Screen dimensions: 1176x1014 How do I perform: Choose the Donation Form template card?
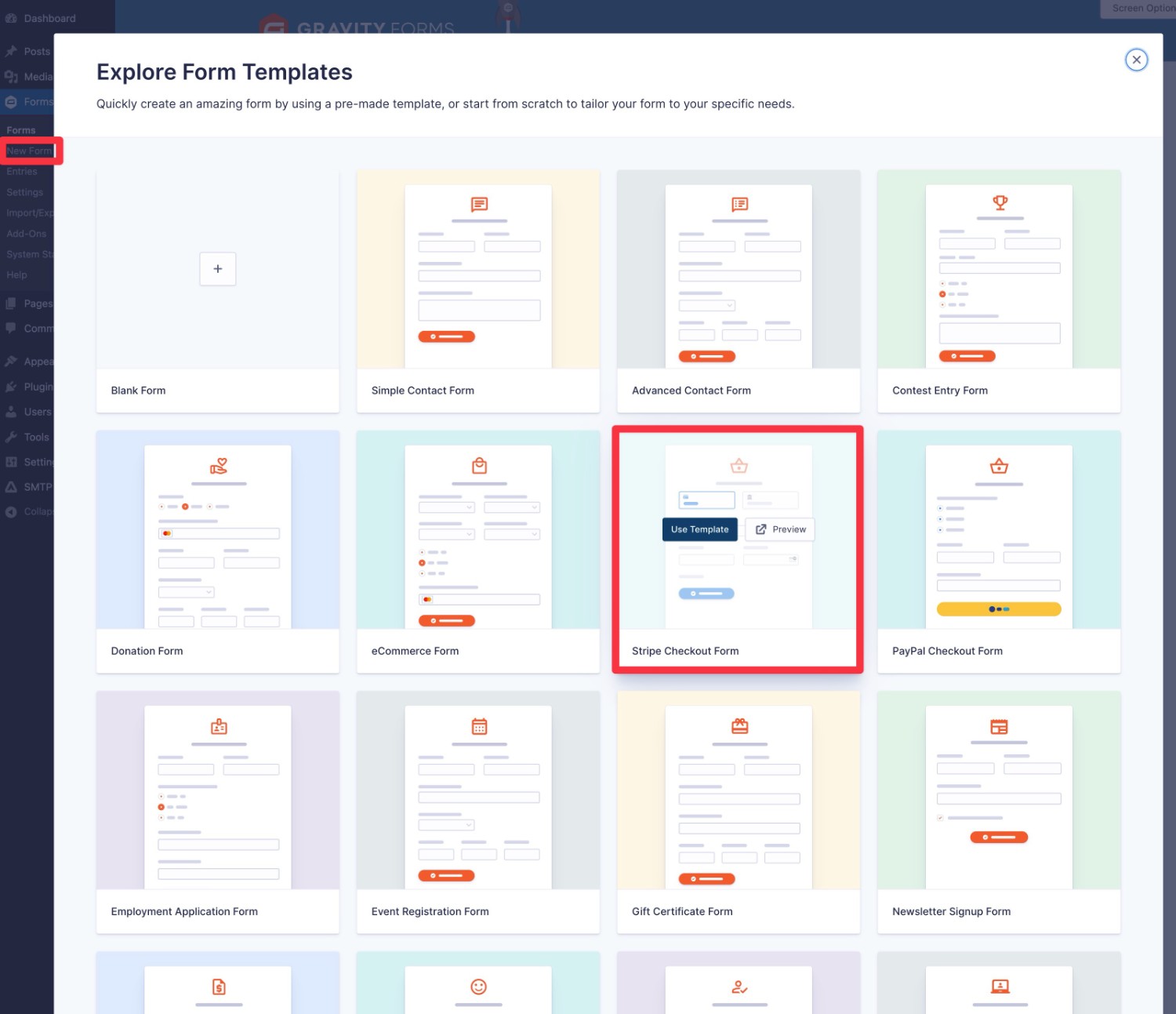218,551
